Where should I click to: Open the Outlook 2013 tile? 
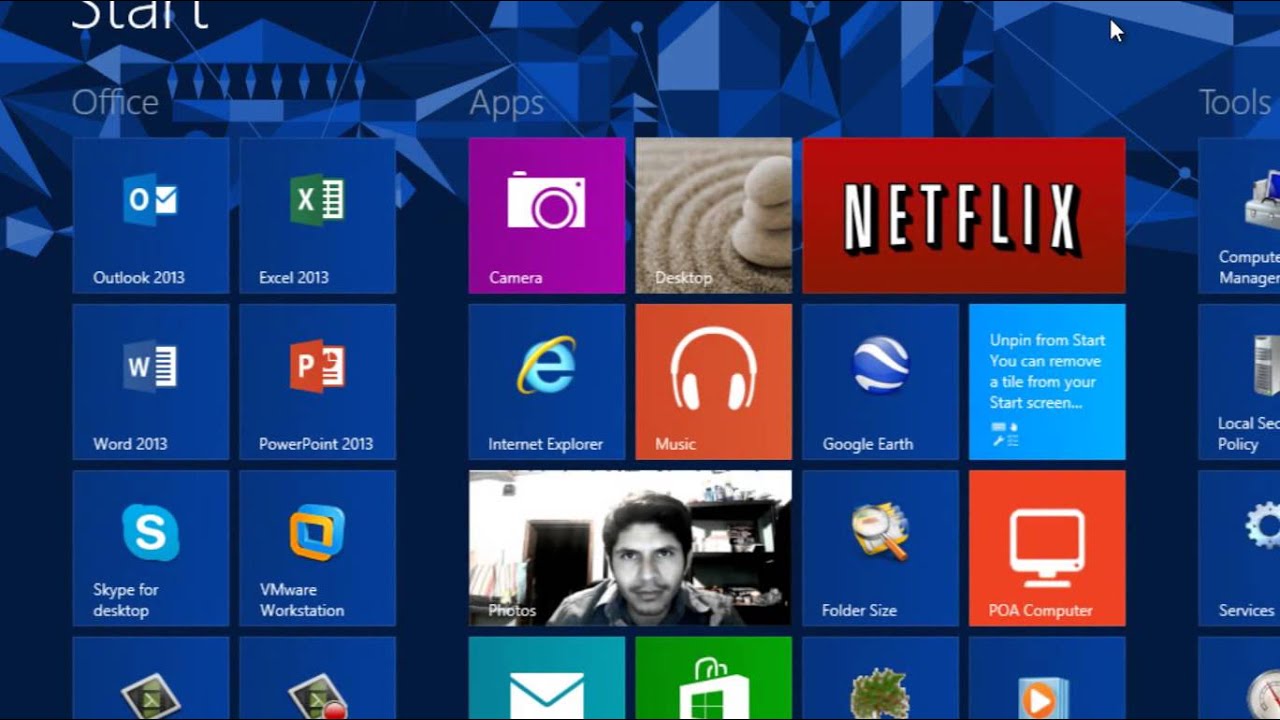click(150, 215)
